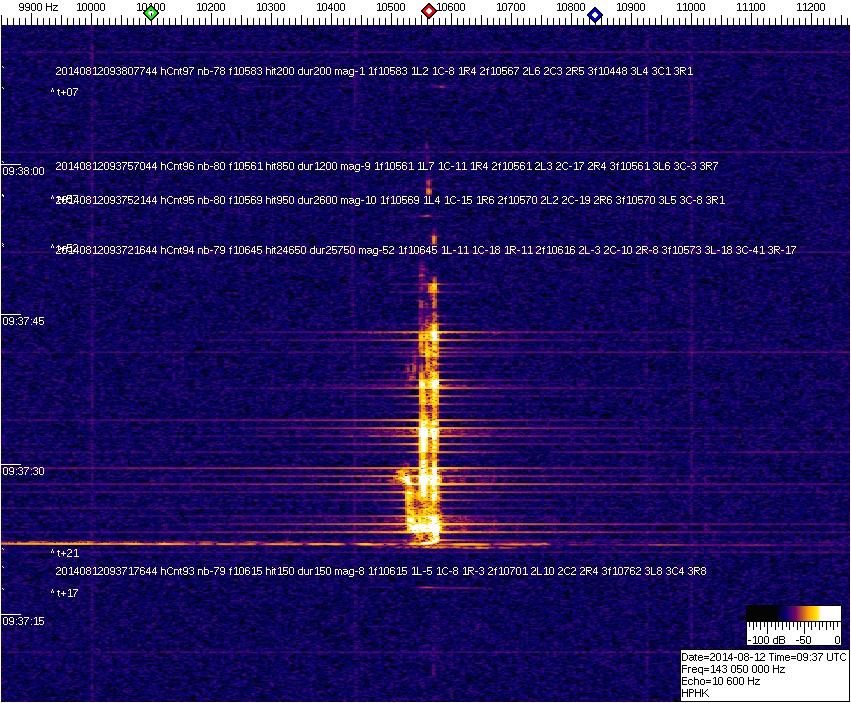Click the dB color scale gradient bar
Viewport: 851px width, 703px height.
(x=793, y=614)
